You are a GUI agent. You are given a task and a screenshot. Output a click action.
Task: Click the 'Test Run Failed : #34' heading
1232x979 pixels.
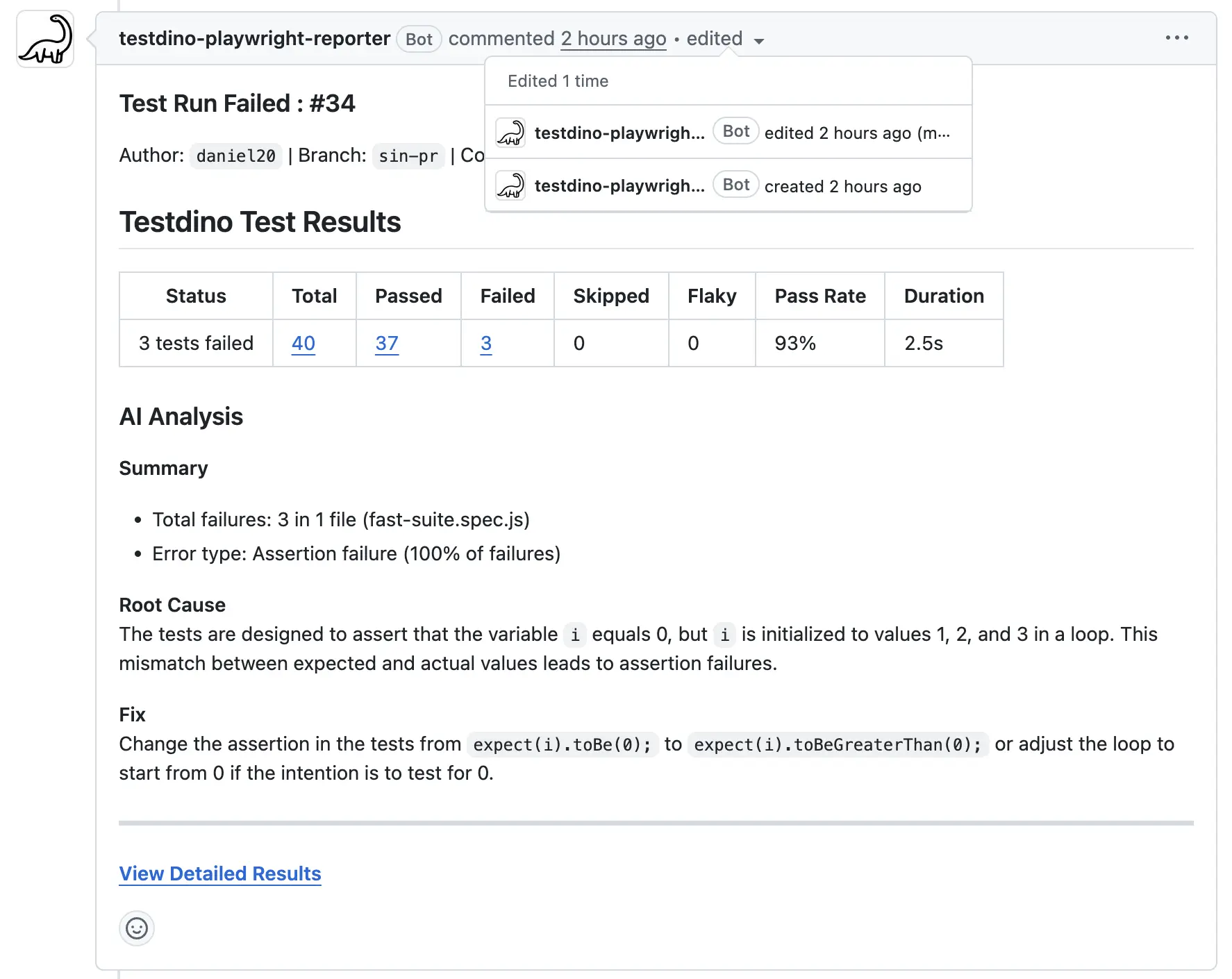pyautogui.click(x=237, y=103)
